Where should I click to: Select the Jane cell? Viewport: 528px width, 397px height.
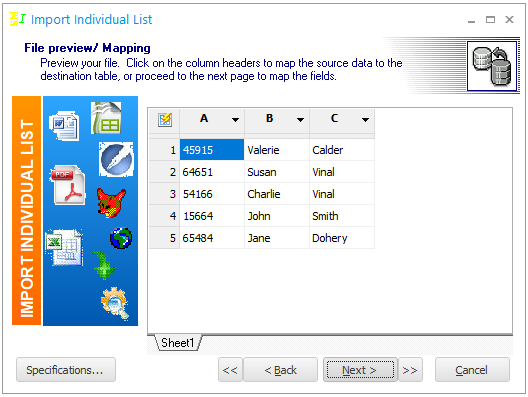coord(277,238)
